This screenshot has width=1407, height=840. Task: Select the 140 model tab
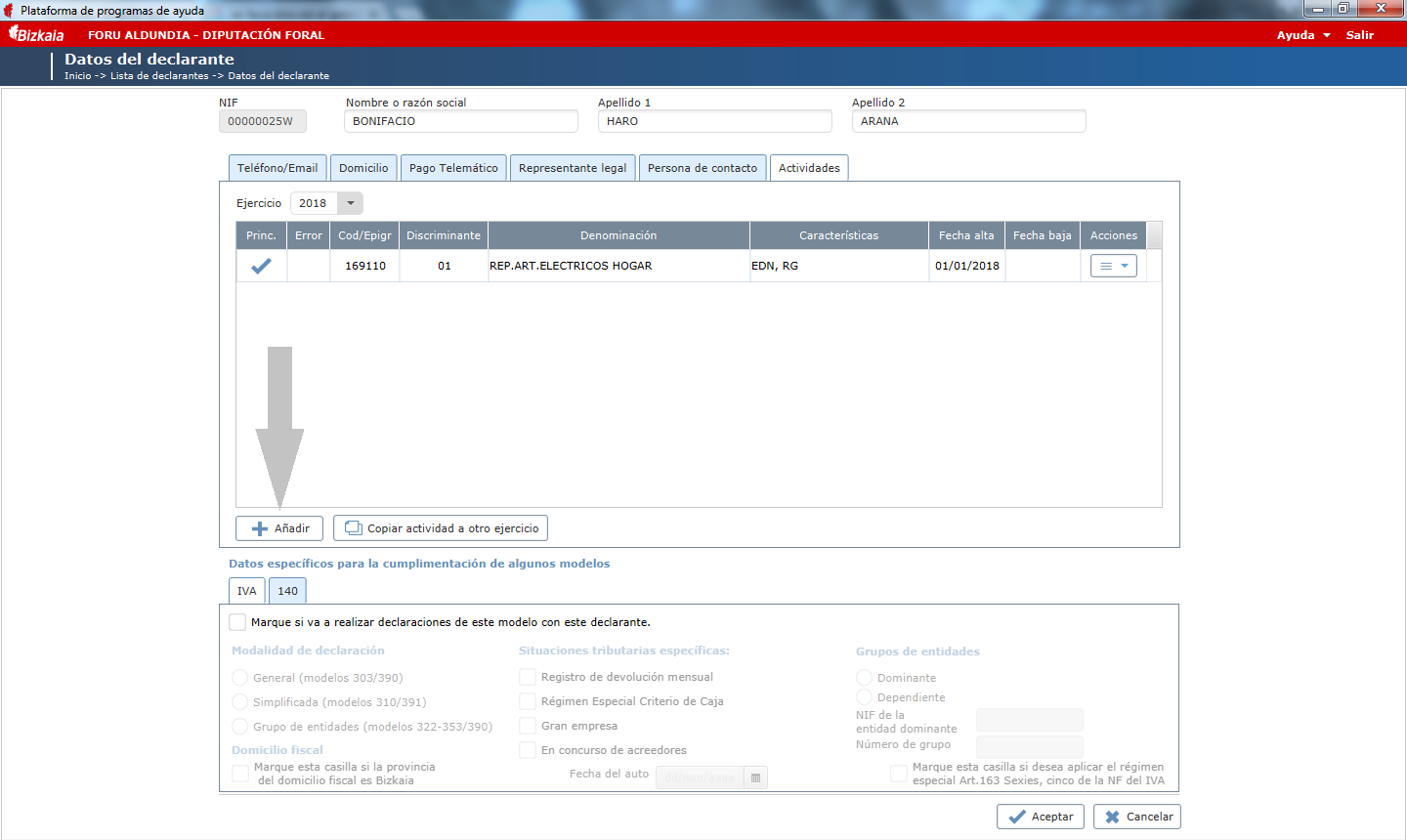click(x=287, y=591)
